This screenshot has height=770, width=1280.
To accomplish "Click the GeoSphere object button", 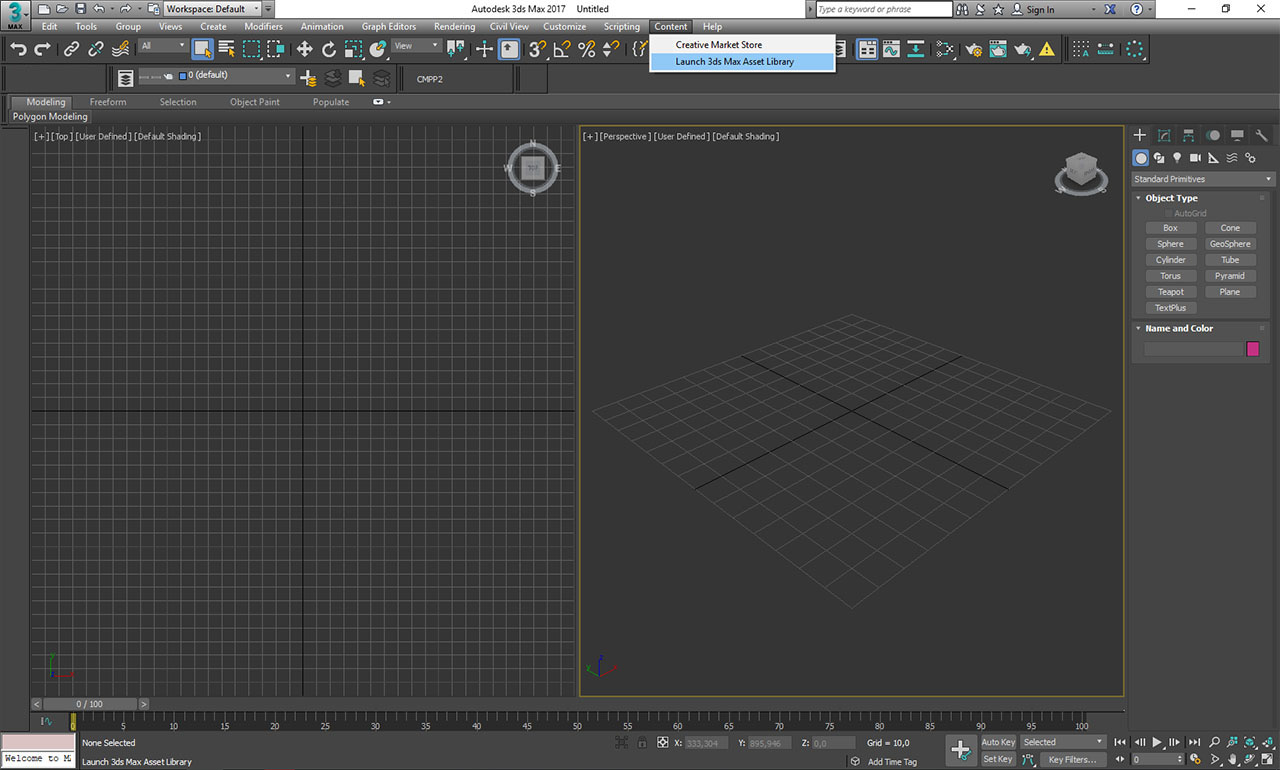I will 1230,244.
